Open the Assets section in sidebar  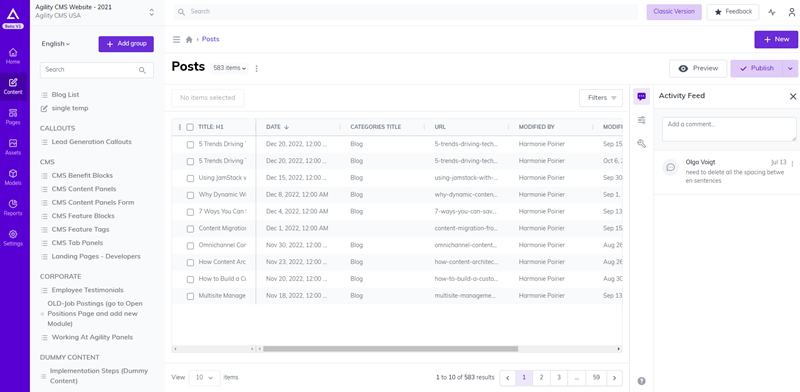[x=13, y=147]
